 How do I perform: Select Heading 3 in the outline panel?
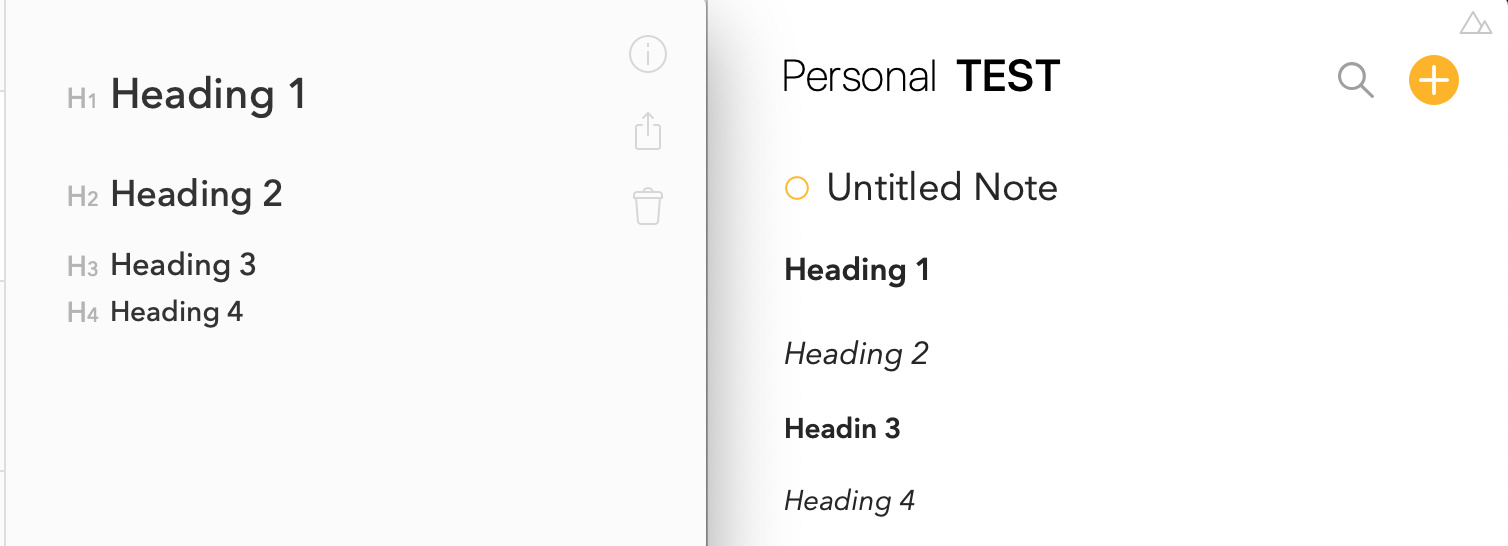tap(183, 265)
